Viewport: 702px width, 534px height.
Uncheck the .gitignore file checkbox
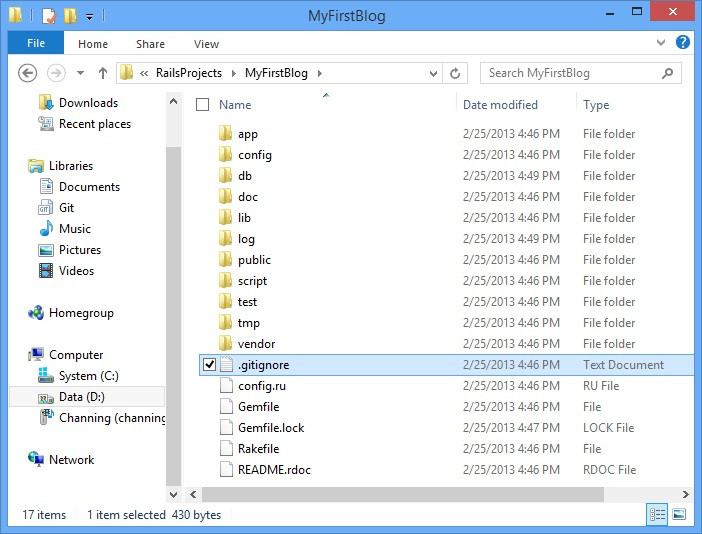click(210, 365)
